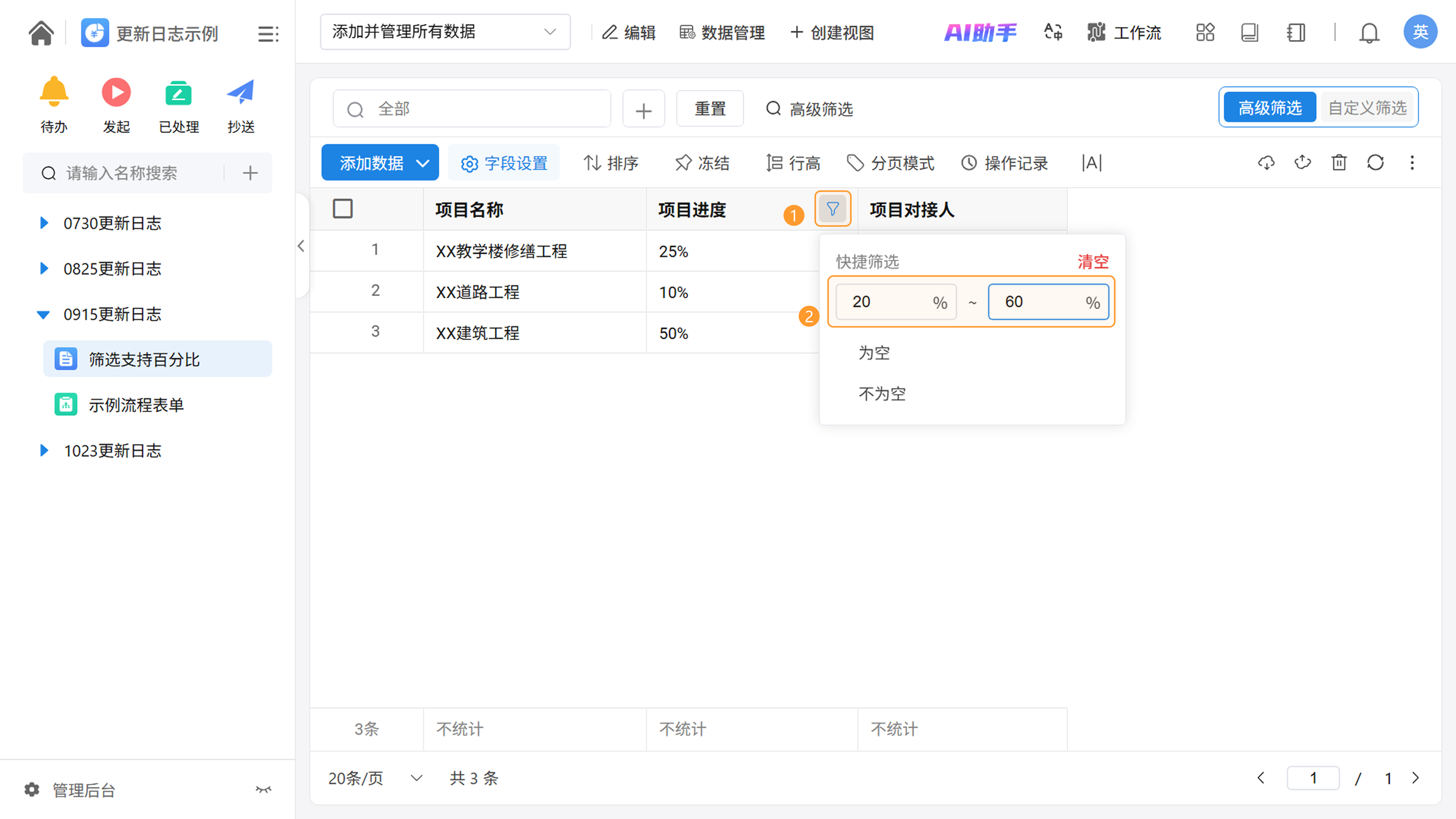Open the 添加并管理所有数据 view dropdown
The height and width of the screenshot is (819, 1456).
click(x=445, y=32)
